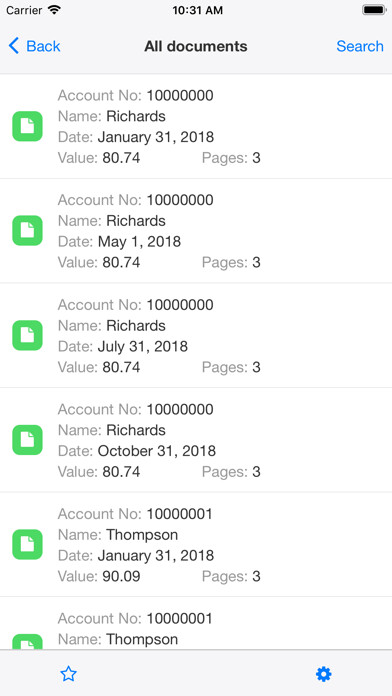392x696 pixels.
Task: Click document icon for Richards January 31, 2018
Action: tap(28, 127)
